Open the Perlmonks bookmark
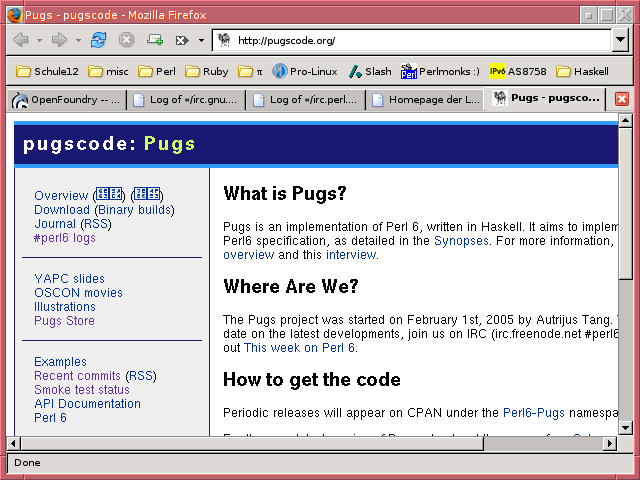Screen dimensions: 640x480 pos(440,71)
